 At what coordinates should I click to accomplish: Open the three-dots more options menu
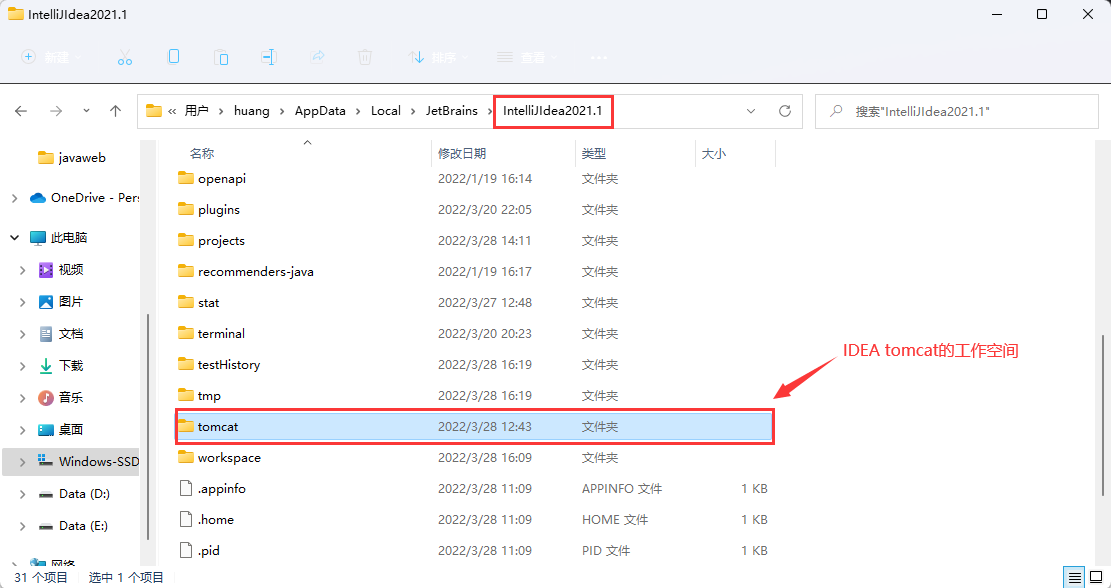pos(599,57)
